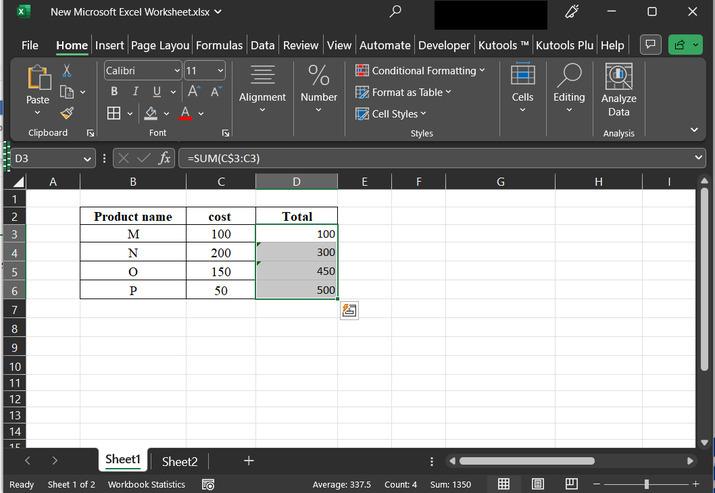
Task: Select cell C4 containing 200
Action: coord(220,253)
